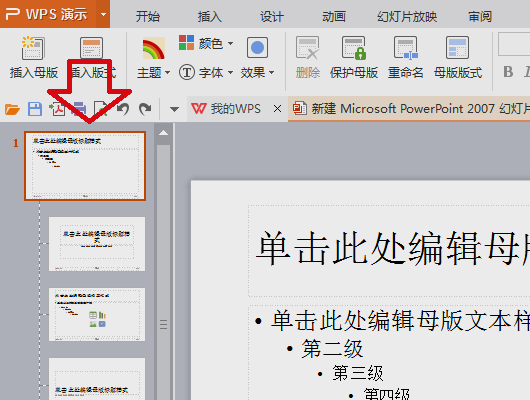
Task: Click the Fonts (字体) T icon
Action: [x=187, y=72]
